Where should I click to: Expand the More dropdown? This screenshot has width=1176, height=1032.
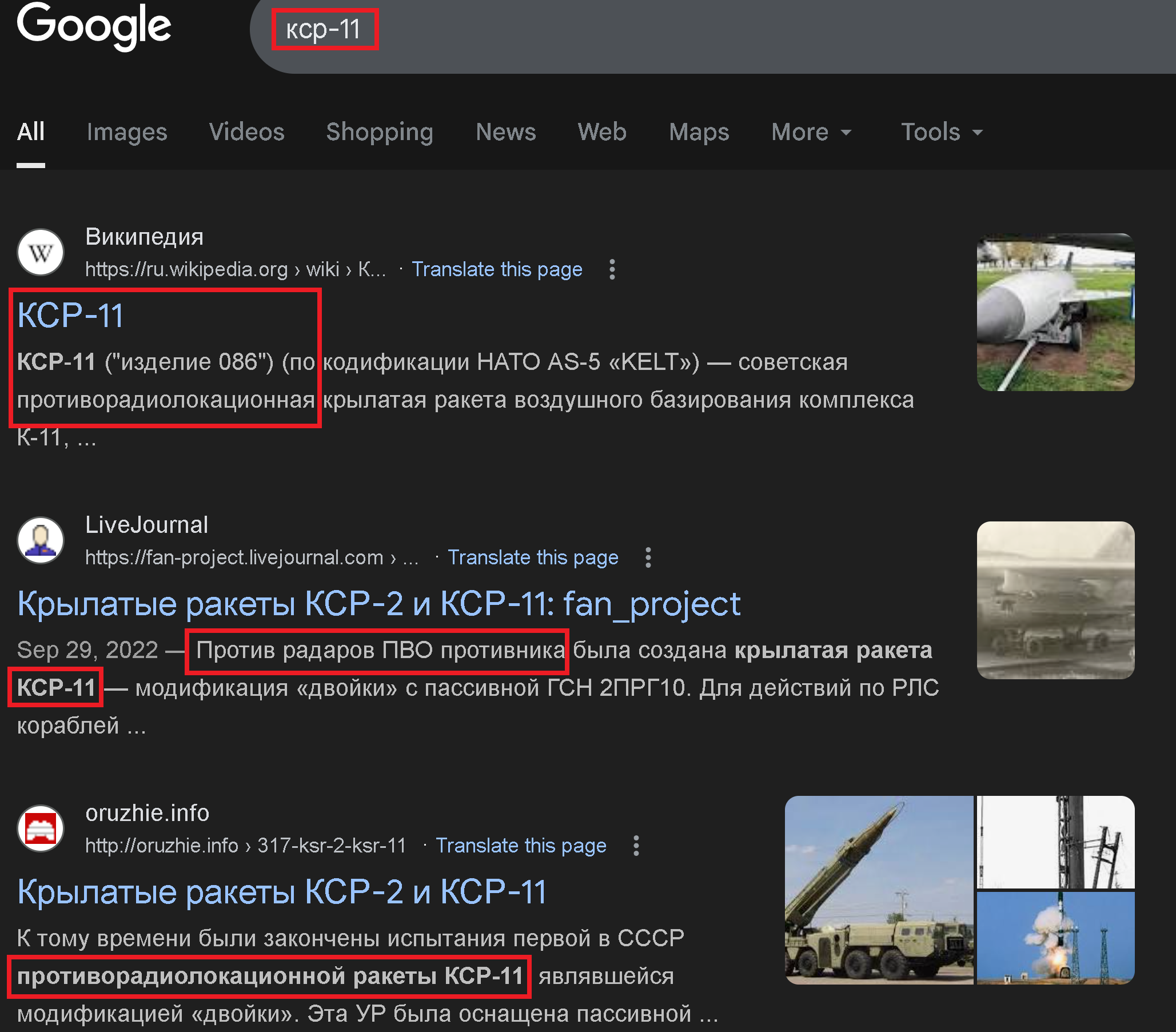(811, 132)
